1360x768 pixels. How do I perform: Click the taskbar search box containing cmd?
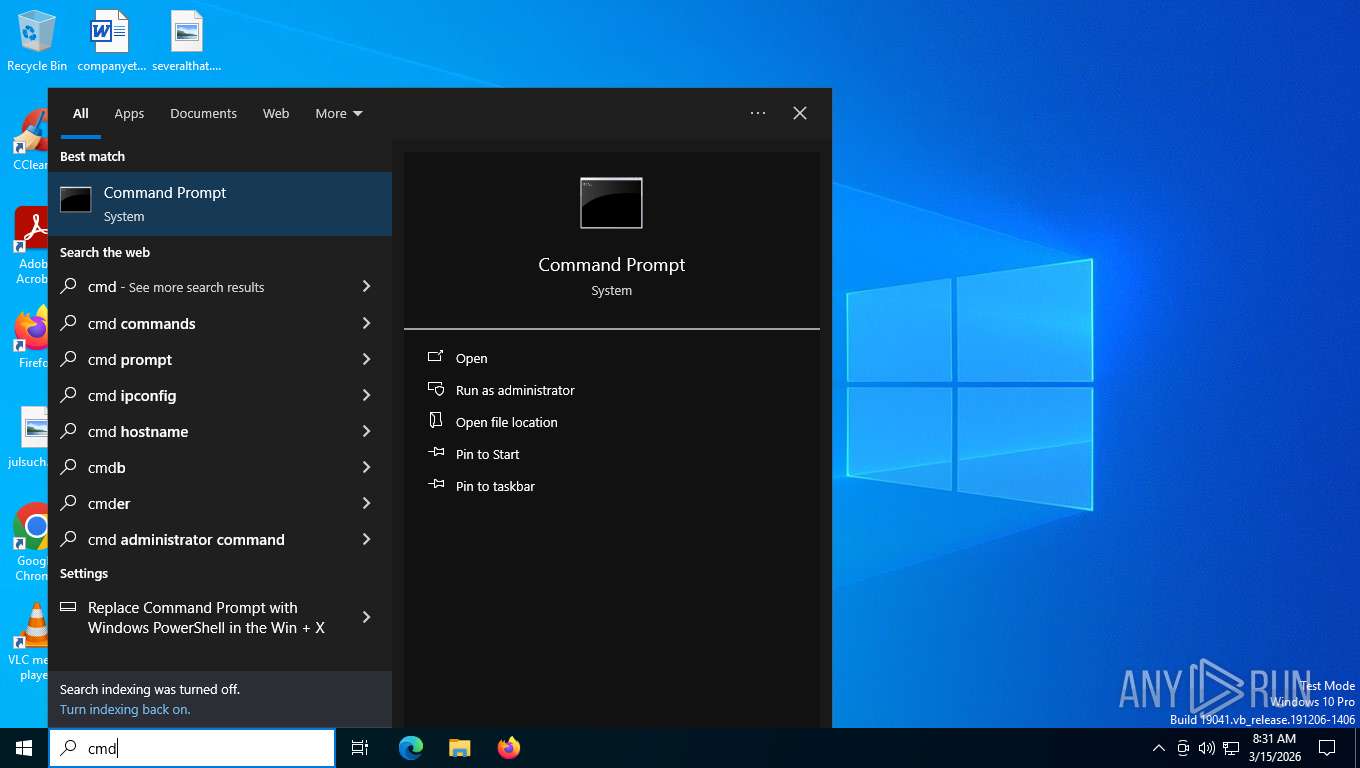pyautogui.click(x=192, y=748)
